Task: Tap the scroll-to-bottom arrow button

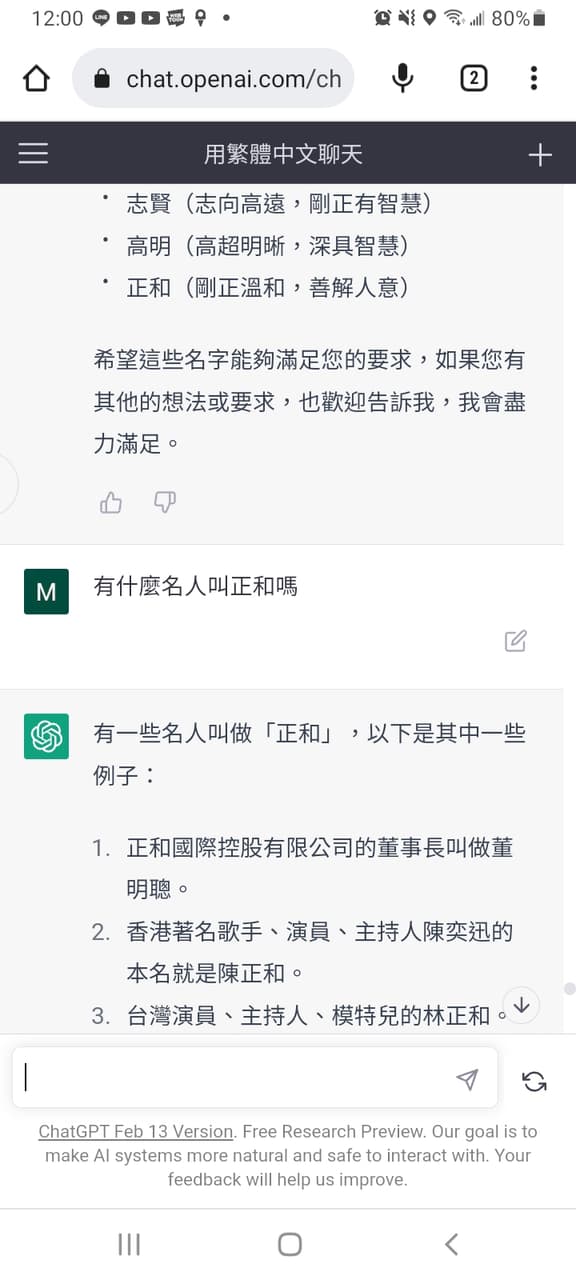Action: (521, 1005)
